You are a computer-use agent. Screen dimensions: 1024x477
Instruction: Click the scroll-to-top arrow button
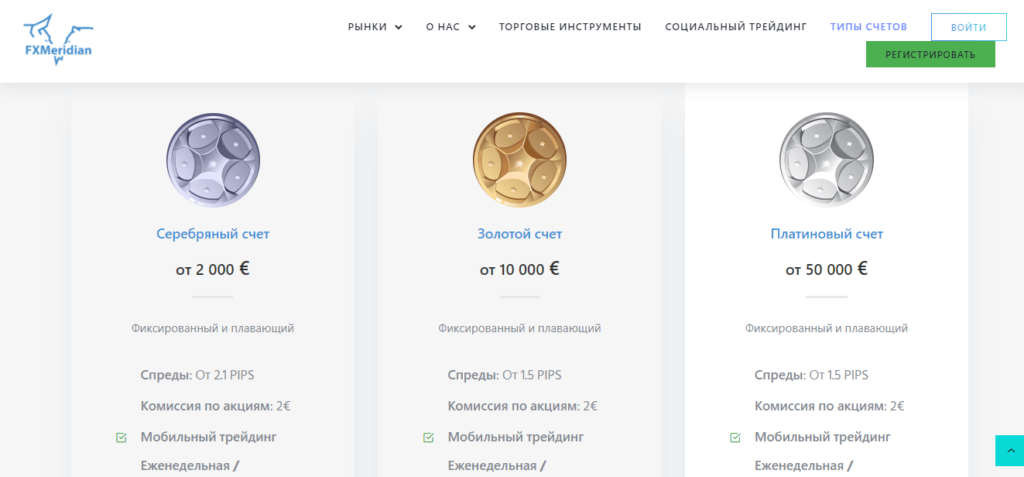pyautogui.click(x=1010, y=451)
